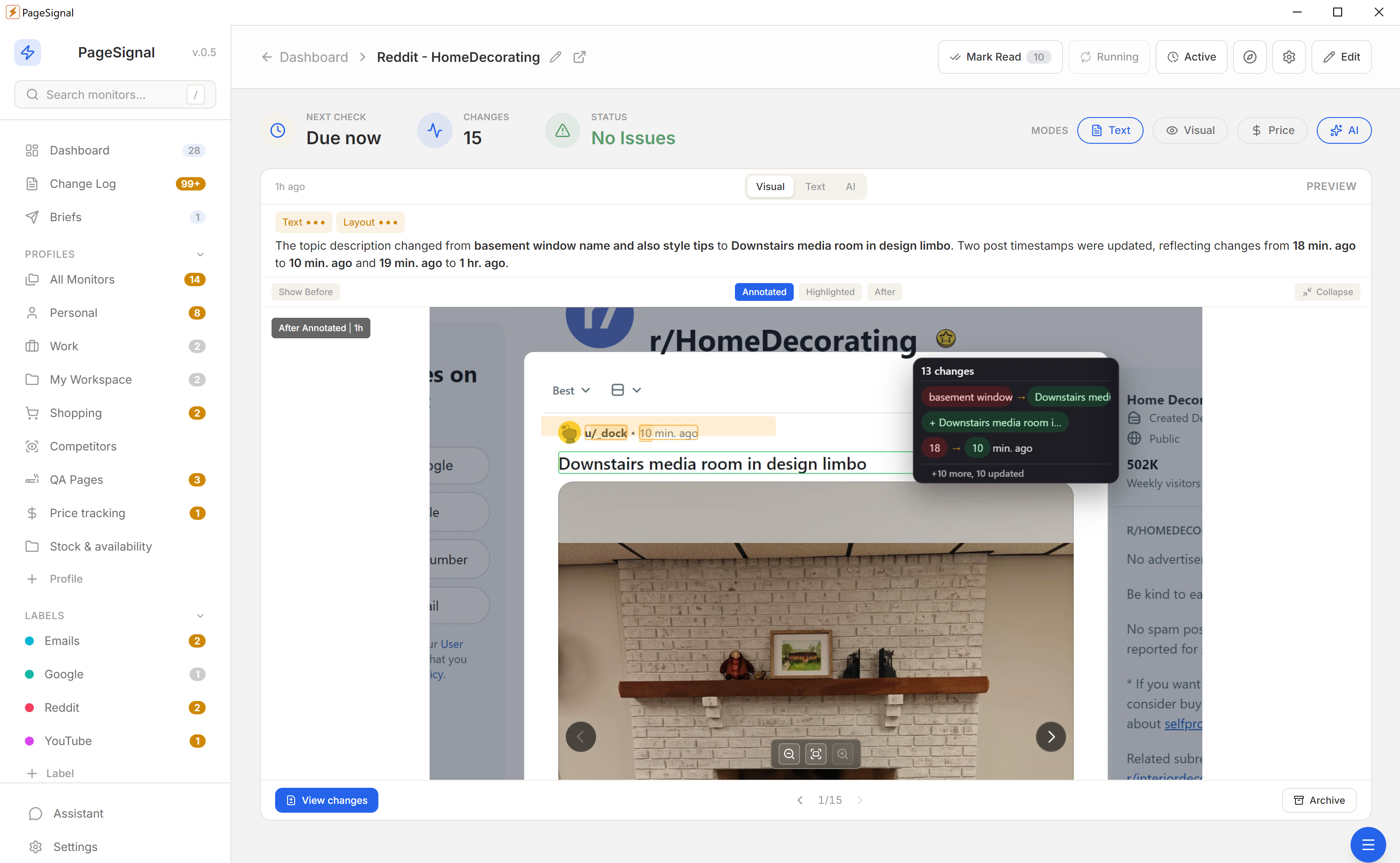The image size is (1400, 863).
Task: Fit preview image to screen
Action: [x=816, y=754]
